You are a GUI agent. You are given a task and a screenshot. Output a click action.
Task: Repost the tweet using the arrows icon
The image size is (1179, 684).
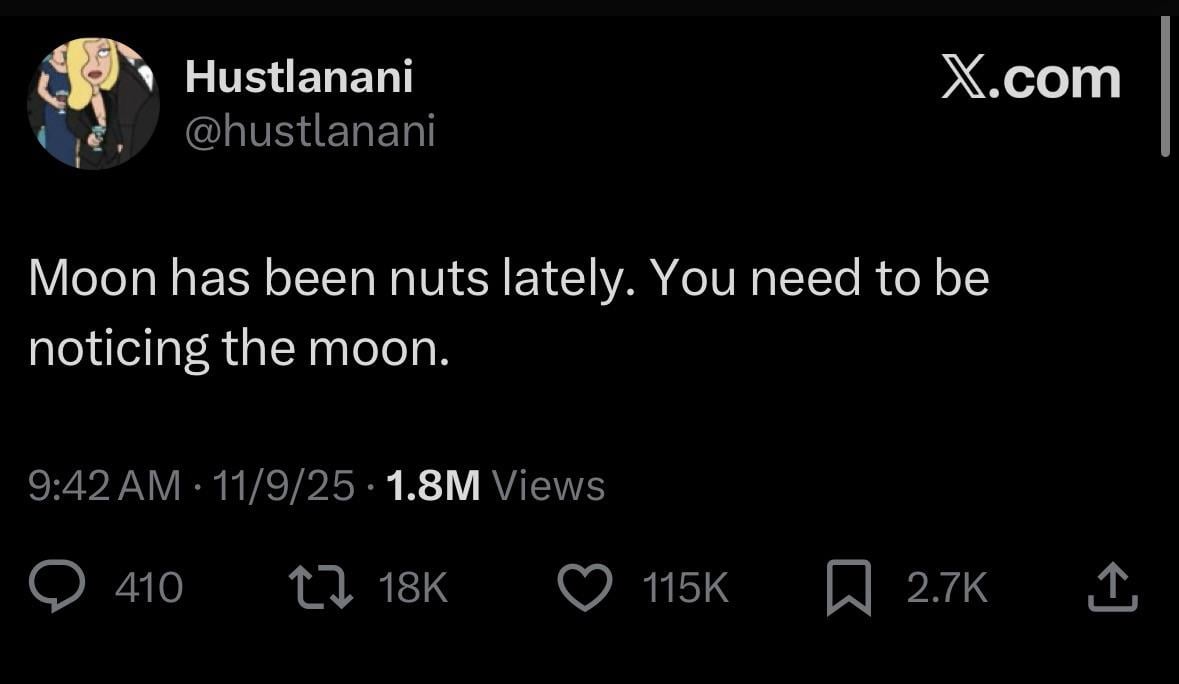[x=320, y=588]
